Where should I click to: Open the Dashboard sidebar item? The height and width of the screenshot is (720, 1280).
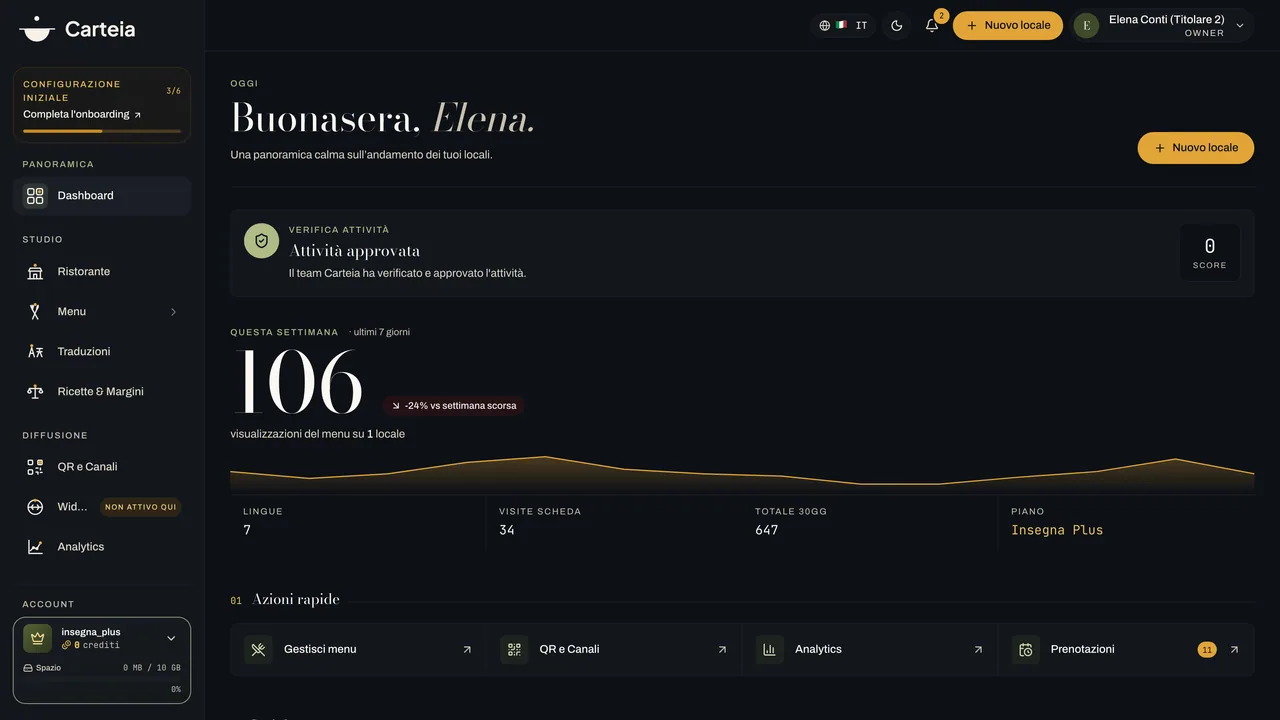pos(102,196)
